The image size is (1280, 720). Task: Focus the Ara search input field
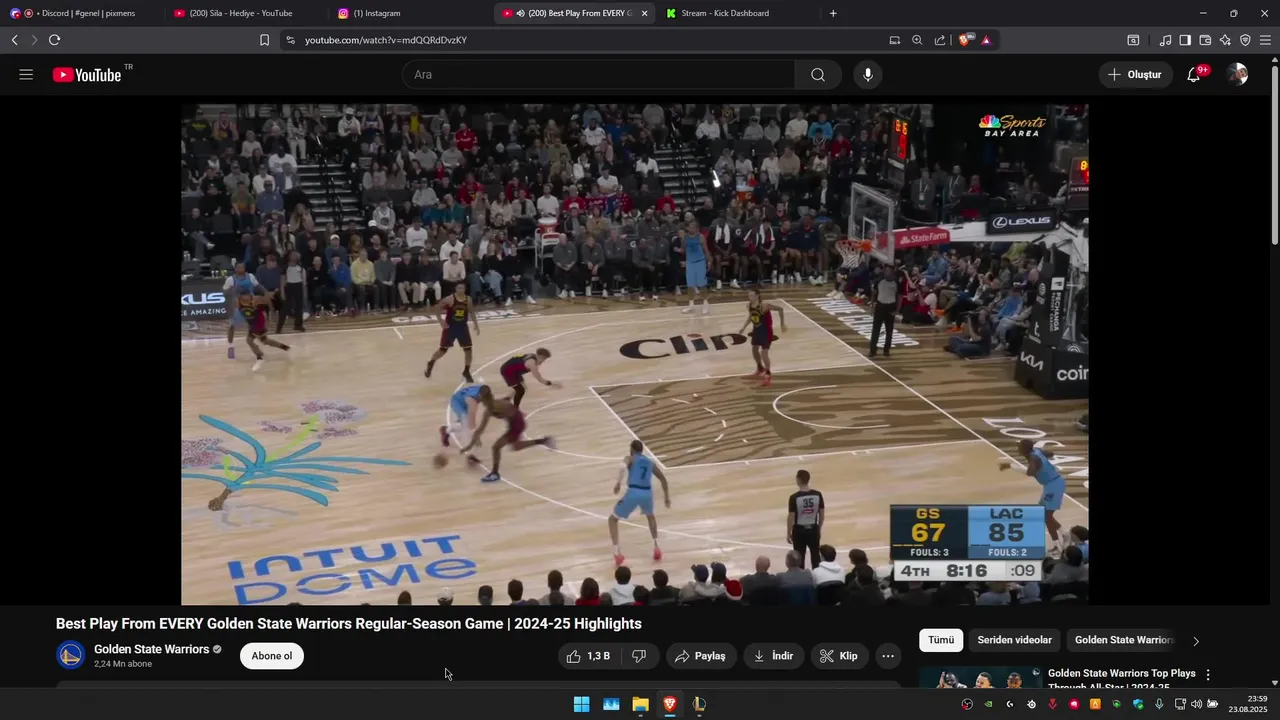click(600, 75)
